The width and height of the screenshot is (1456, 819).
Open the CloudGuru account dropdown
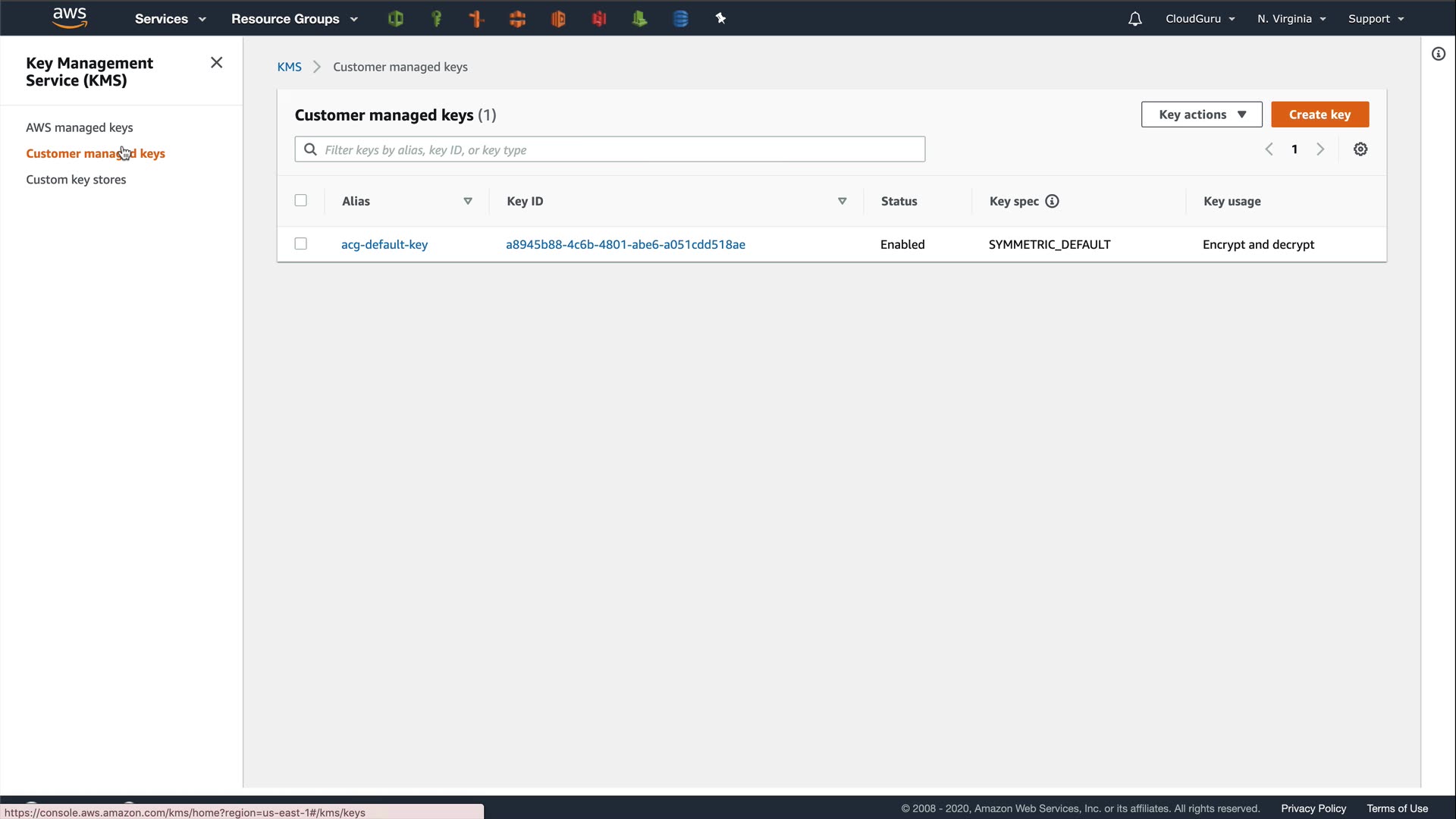click(x=1200, y=19)
